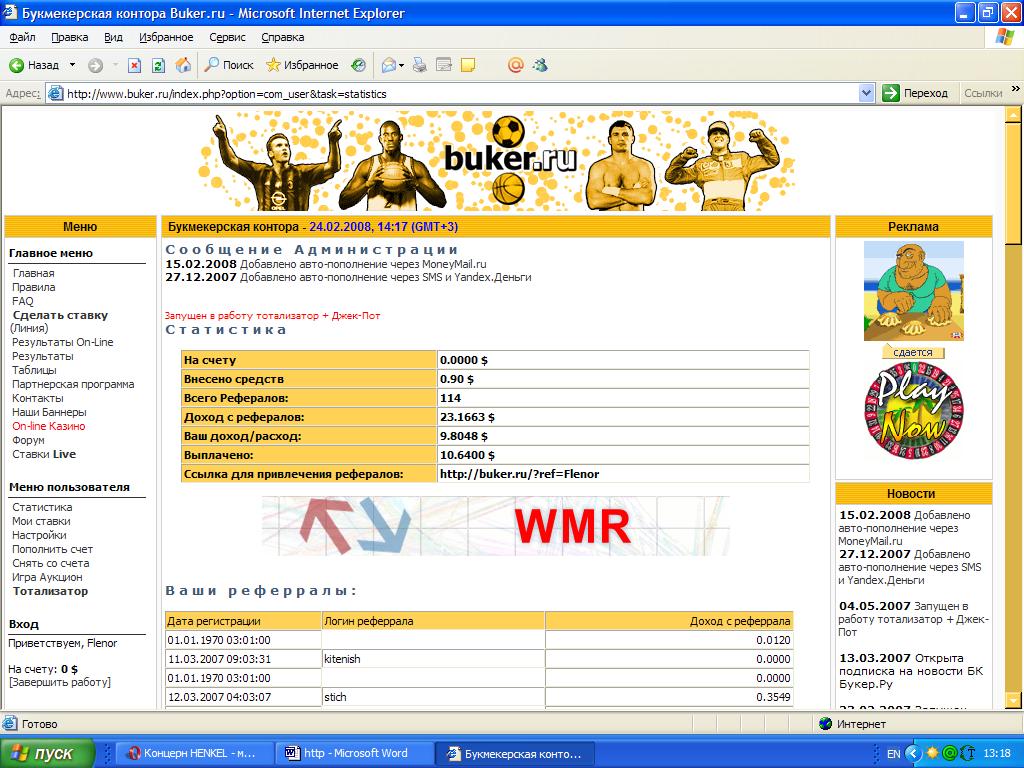Expand the Назад history dropdown arrow

pyautogui.click(x=72, y=65)
